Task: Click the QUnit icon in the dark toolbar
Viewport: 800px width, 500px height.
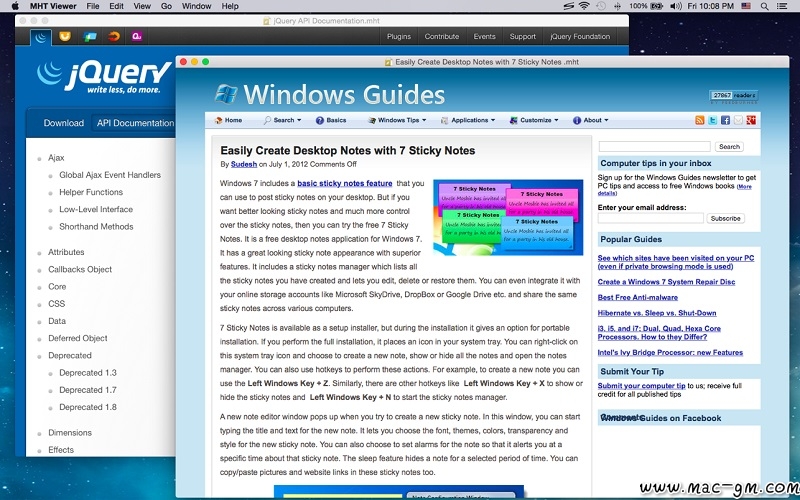Action: pos(136,36)
